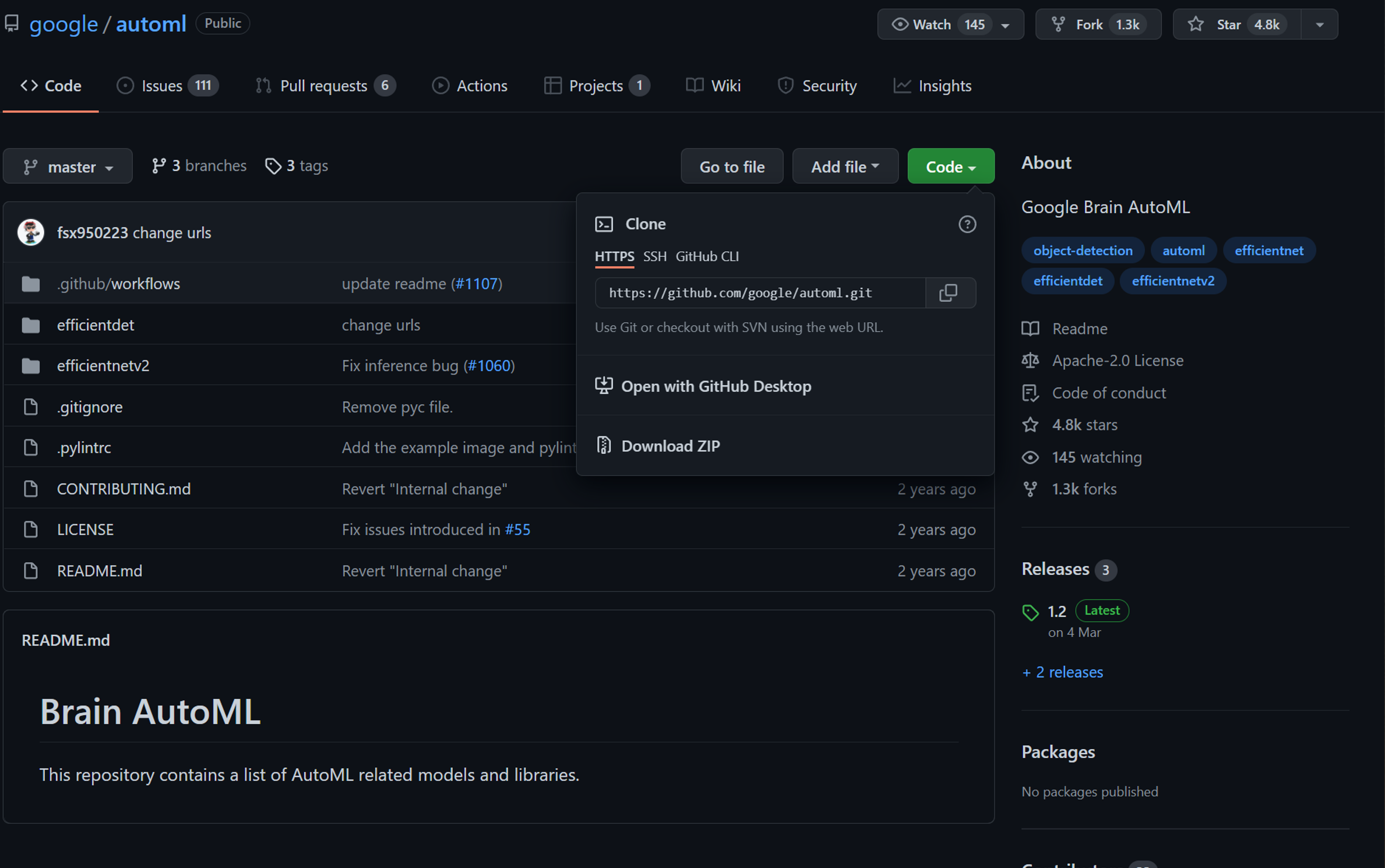Click the Download ZIP file icon

pos(604,446)
